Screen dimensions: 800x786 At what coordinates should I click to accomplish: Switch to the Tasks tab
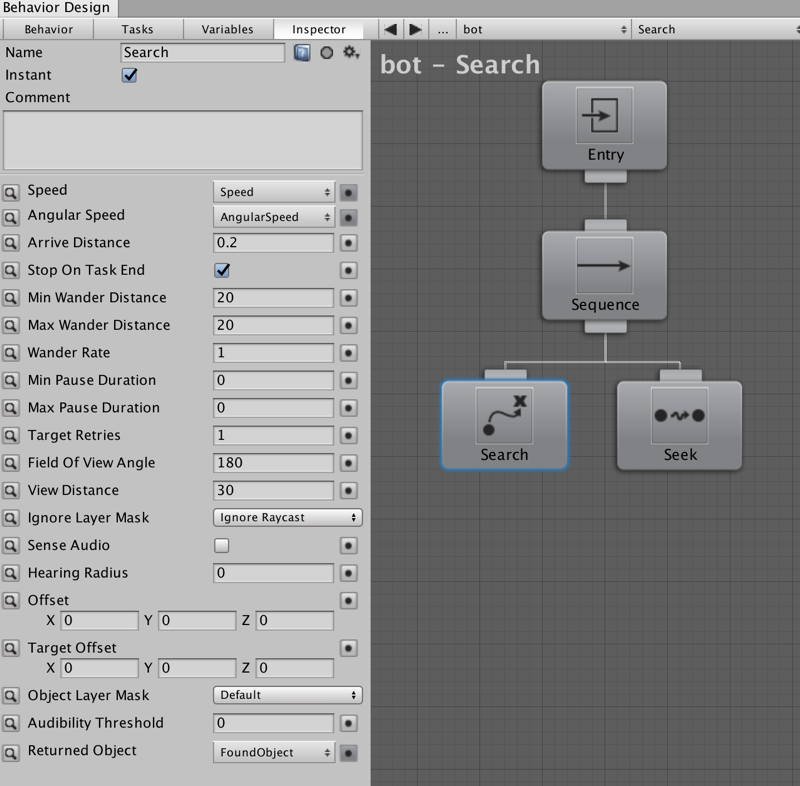coord(137,30)
